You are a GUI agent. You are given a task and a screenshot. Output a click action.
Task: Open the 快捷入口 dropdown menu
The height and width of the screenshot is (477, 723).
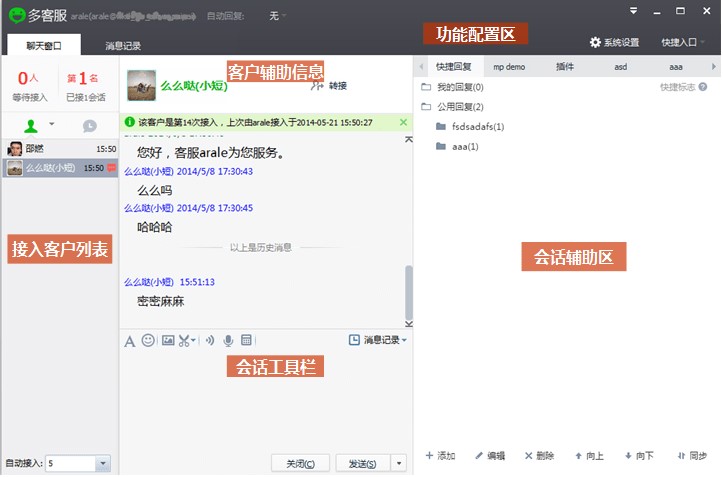click(x=683, y=43)
